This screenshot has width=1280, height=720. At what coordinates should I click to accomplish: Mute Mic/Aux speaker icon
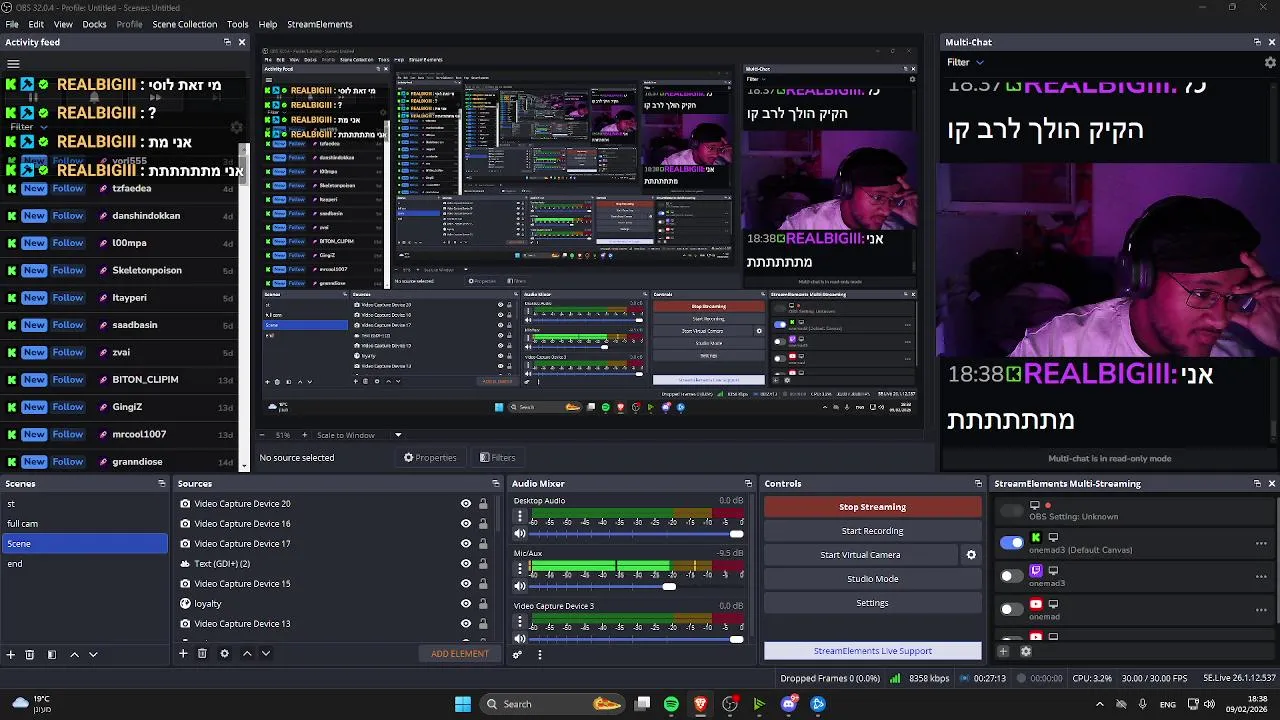(x=520, y=586)
